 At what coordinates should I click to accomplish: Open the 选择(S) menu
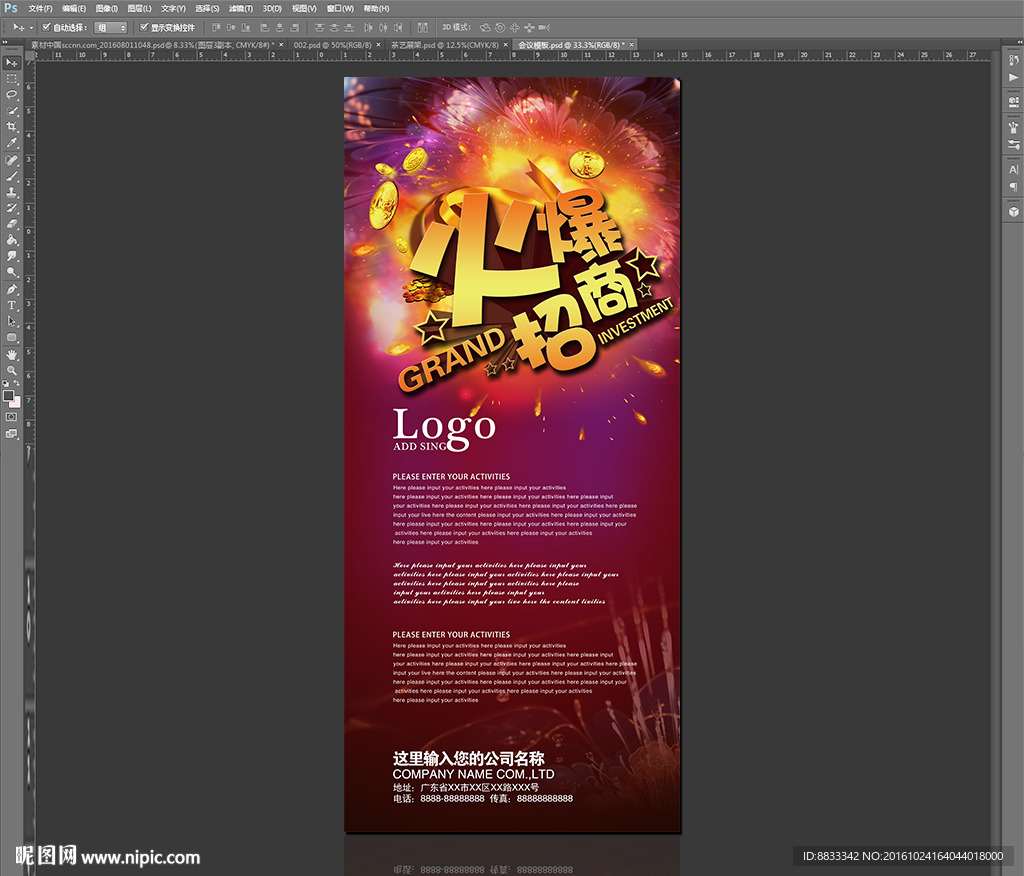(207, 8)
